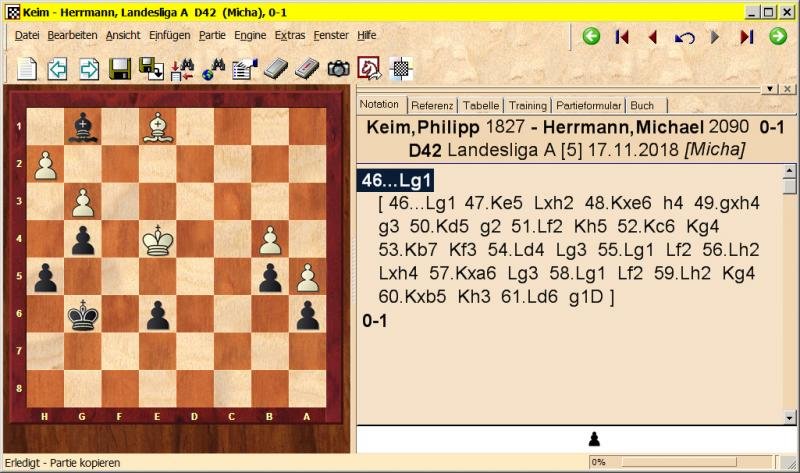Expand the Extras menu
This screenshot has height=473, width=800.
289,35
